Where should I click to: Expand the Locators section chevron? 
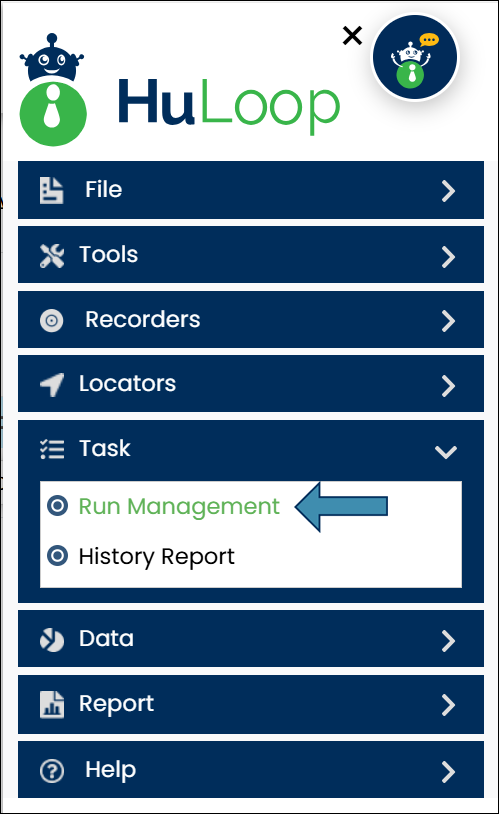click(x=448, y=386)
